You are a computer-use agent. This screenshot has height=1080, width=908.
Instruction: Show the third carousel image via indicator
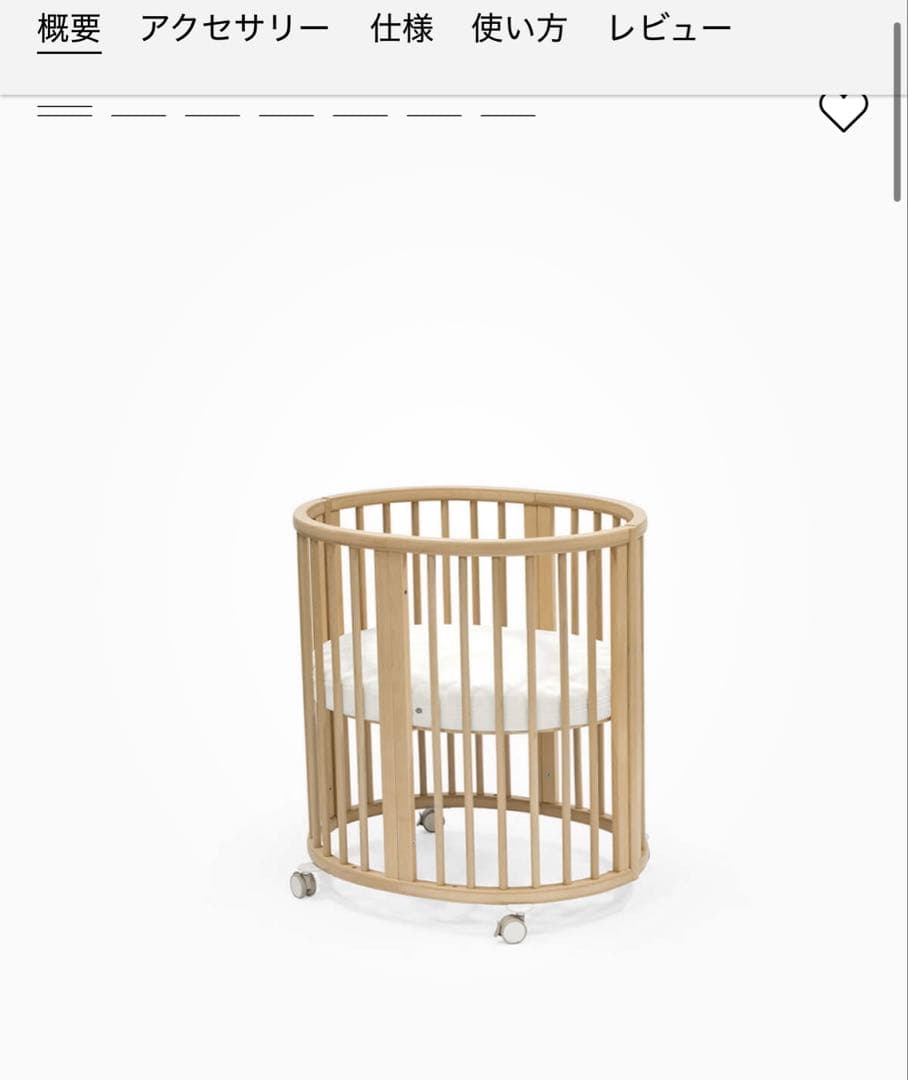tap(212, 114)
